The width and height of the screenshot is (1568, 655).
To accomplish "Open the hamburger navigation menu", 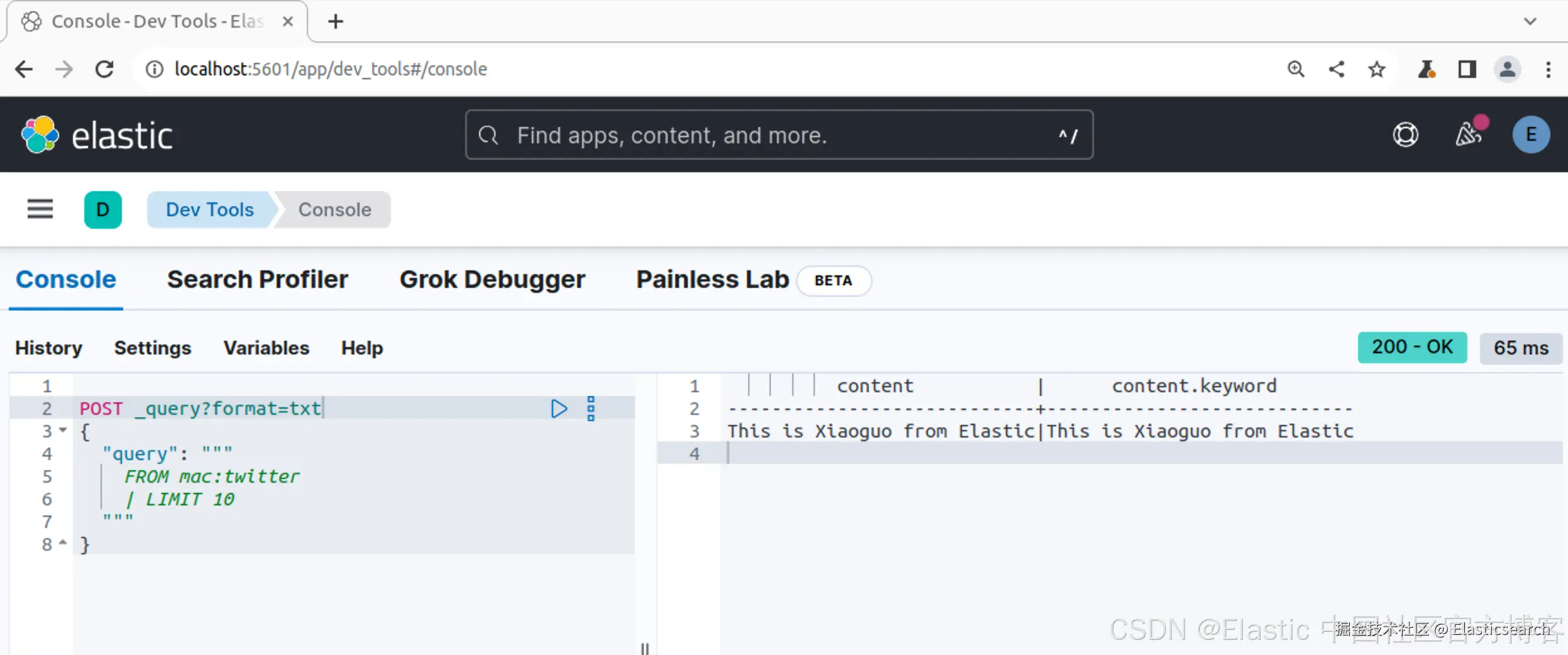I will point(40,209).
